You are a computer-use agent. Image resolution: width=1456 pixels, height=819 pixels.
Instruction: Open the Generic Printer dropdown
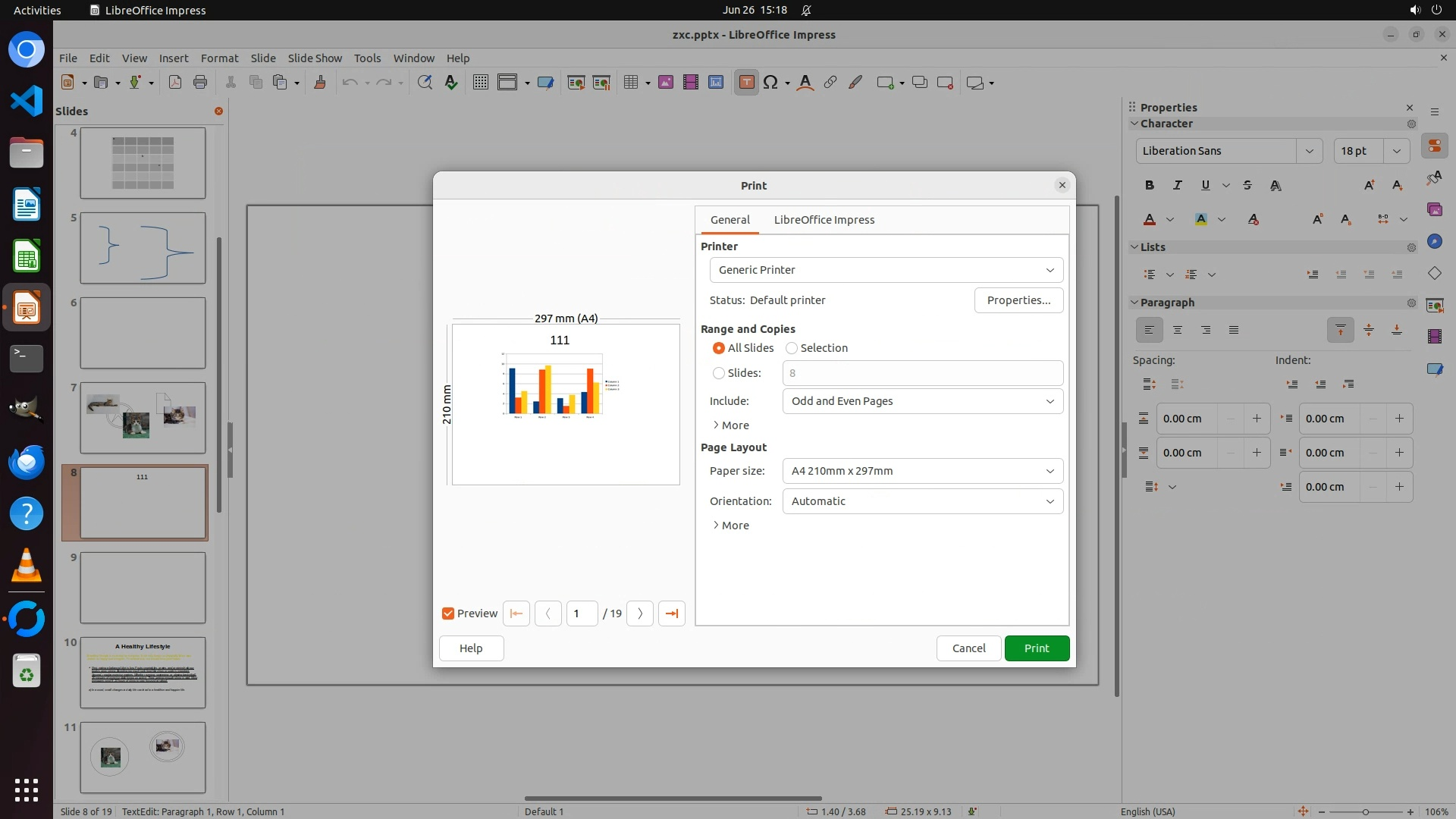click(886, 270)
